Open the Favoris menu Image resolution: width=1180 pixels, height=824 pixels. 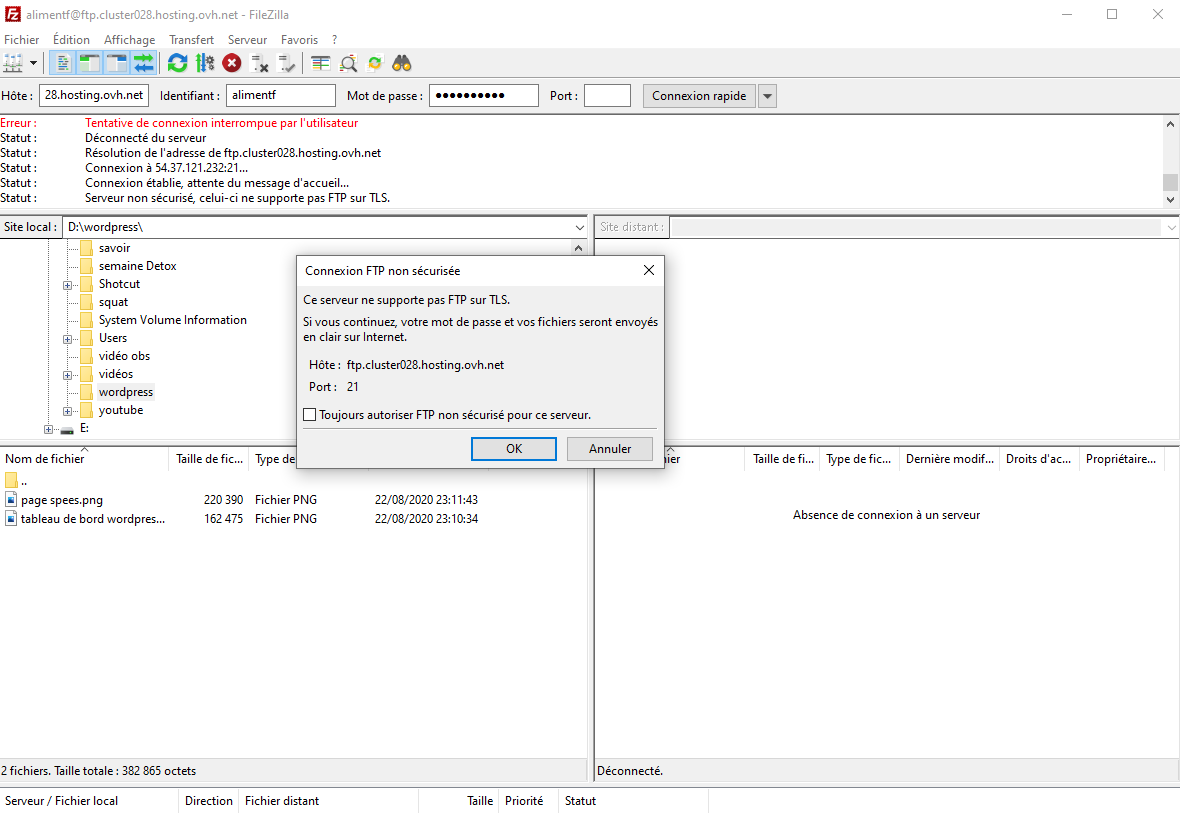coord(299,40)
